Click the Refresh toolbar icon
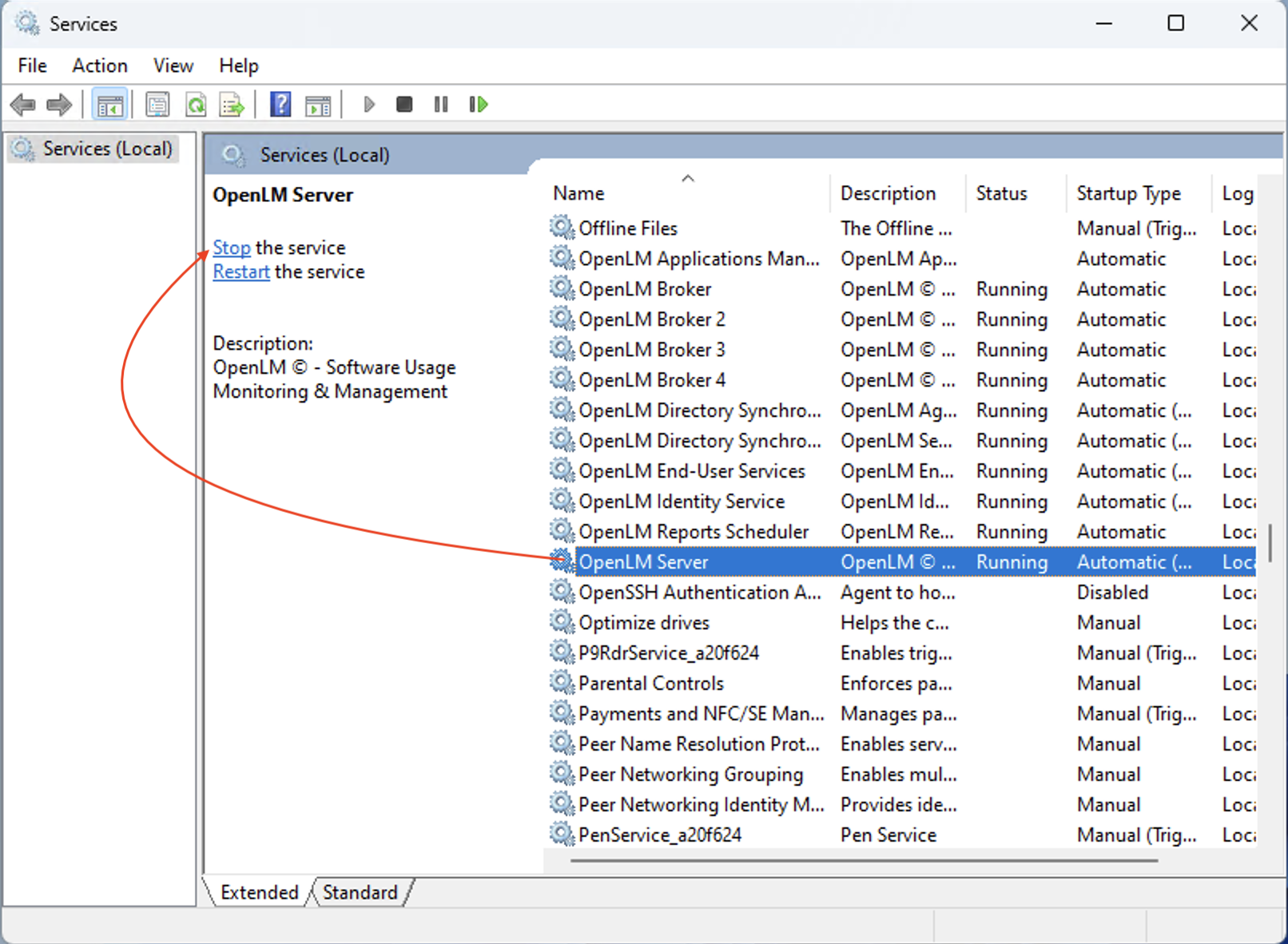Viewport: 1288px width, 944px height. [x=196, y=105]
